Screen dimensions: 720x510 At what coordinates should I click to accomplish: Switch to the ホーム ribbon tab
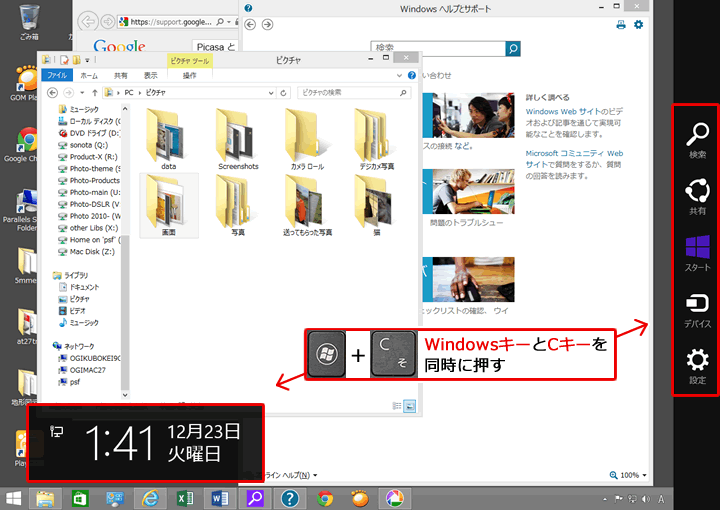[x=89, y=75]
